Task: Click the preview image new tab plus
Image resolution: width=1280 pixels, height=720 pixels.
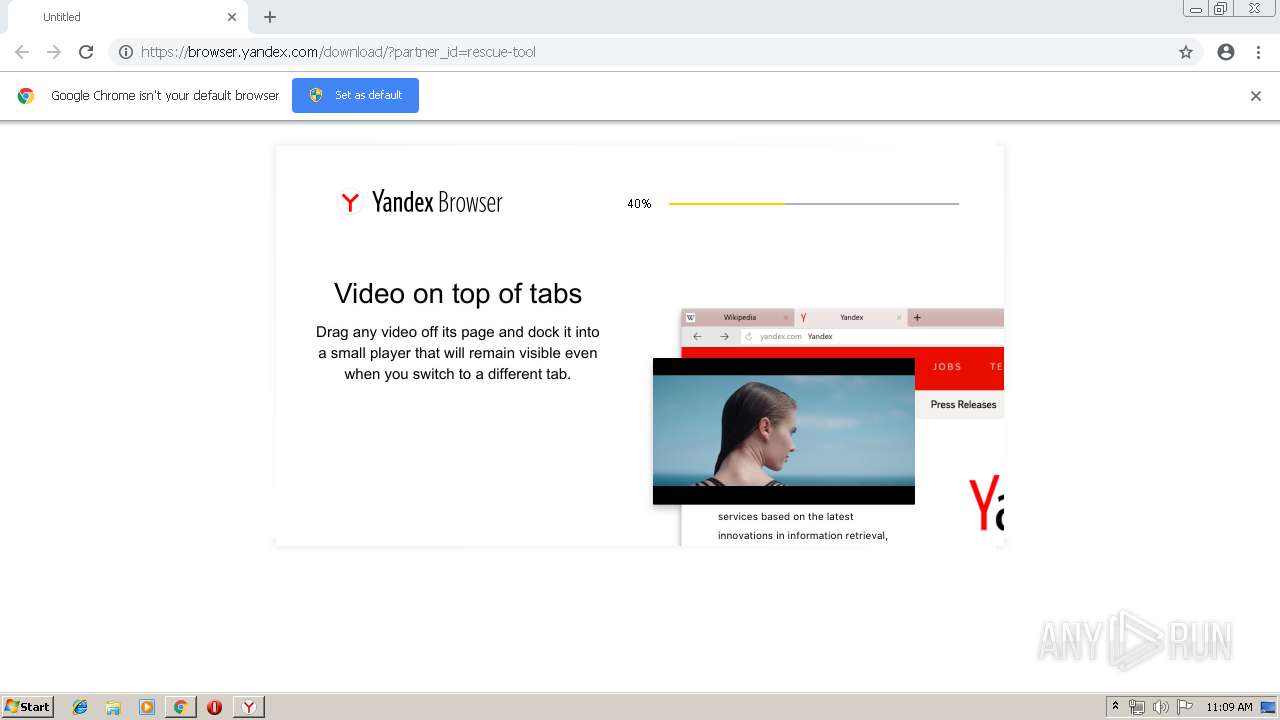Action: pos(917,318)
